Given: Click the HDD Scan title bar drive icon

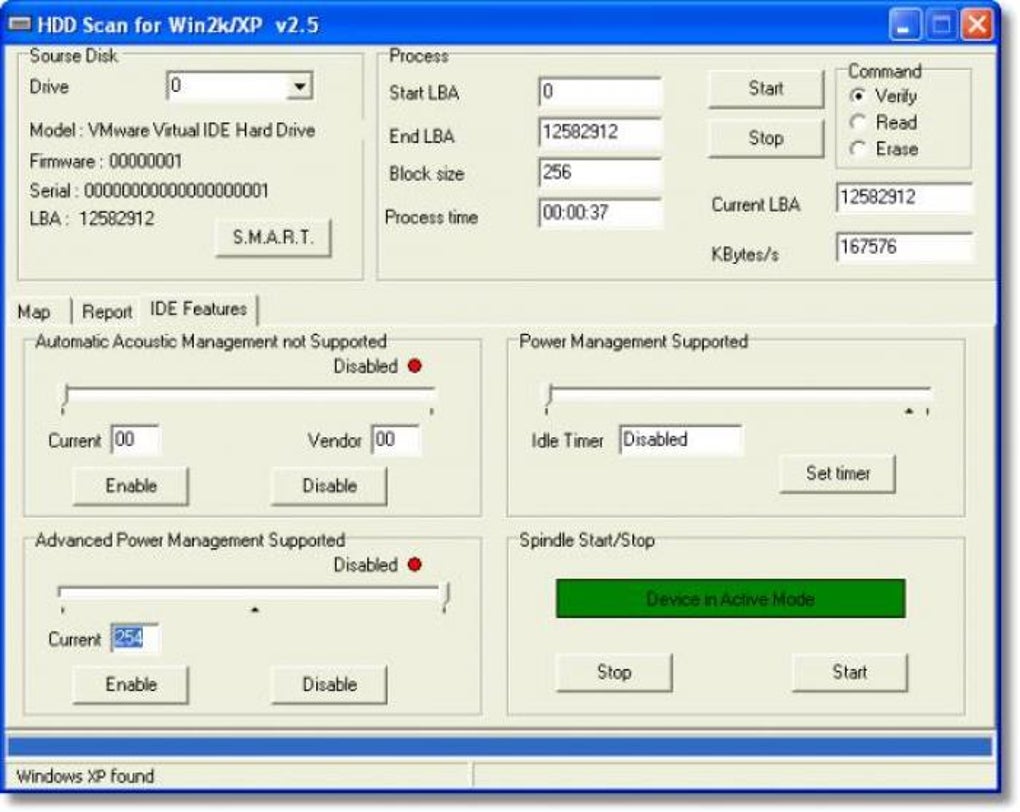Looking at the screenshot, I should pos(19,25).
